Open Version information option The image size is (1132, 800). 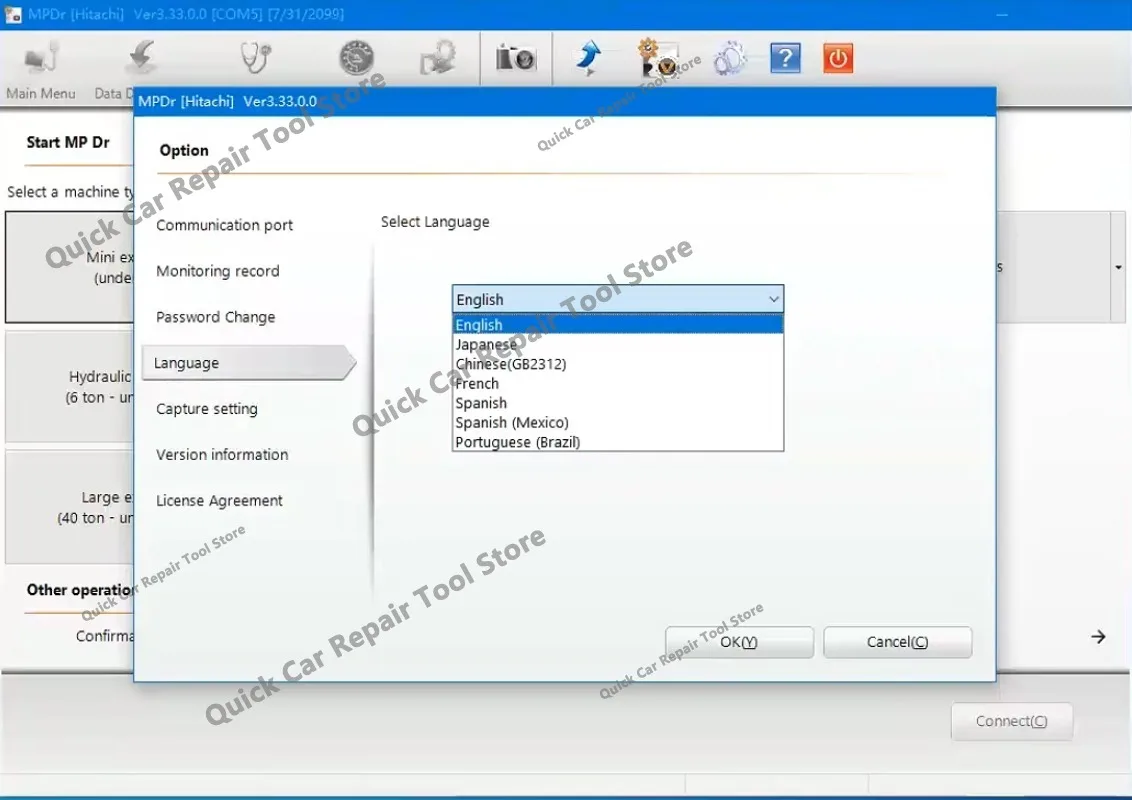click(x=222, y=455)
